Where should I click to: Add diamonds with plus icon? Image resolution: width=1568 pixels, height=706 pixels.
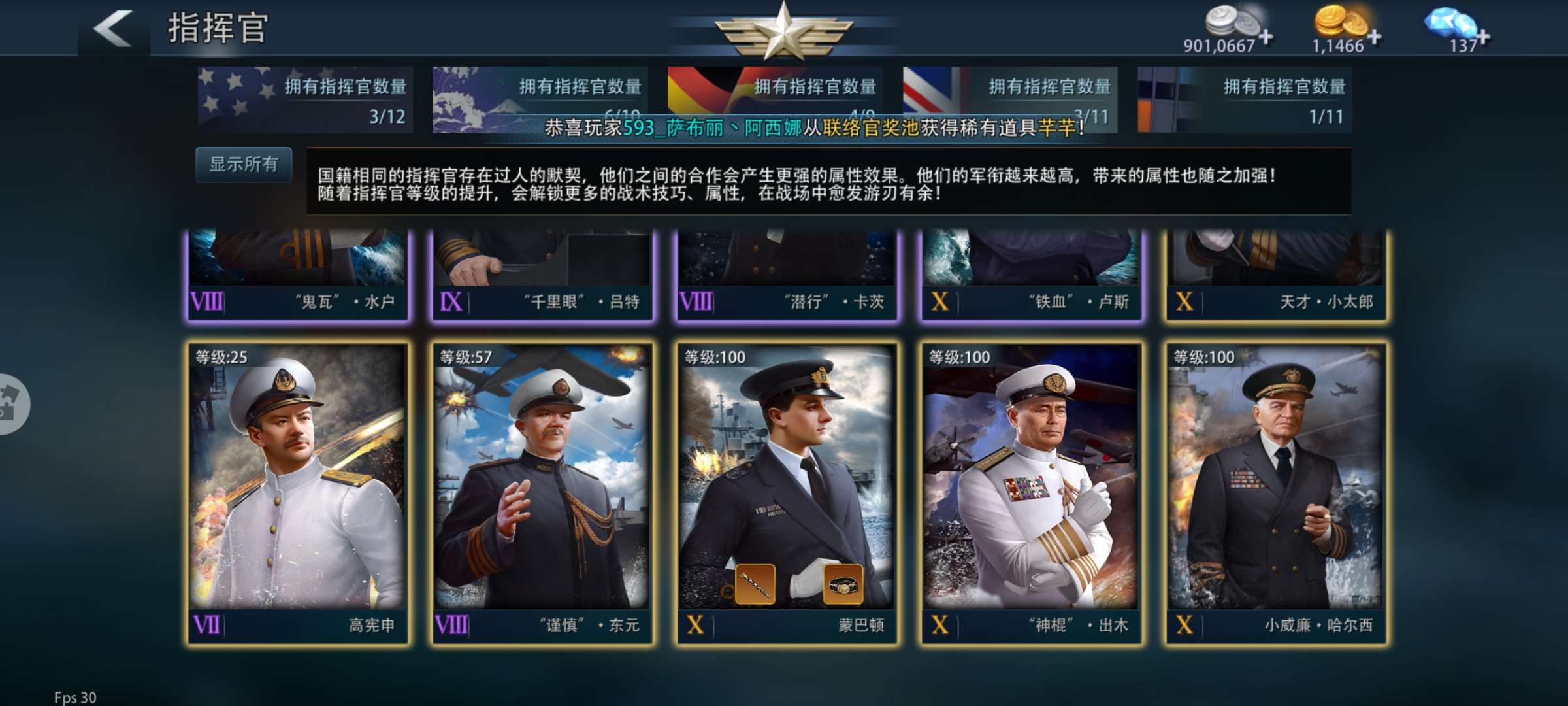pos(1484,37)
